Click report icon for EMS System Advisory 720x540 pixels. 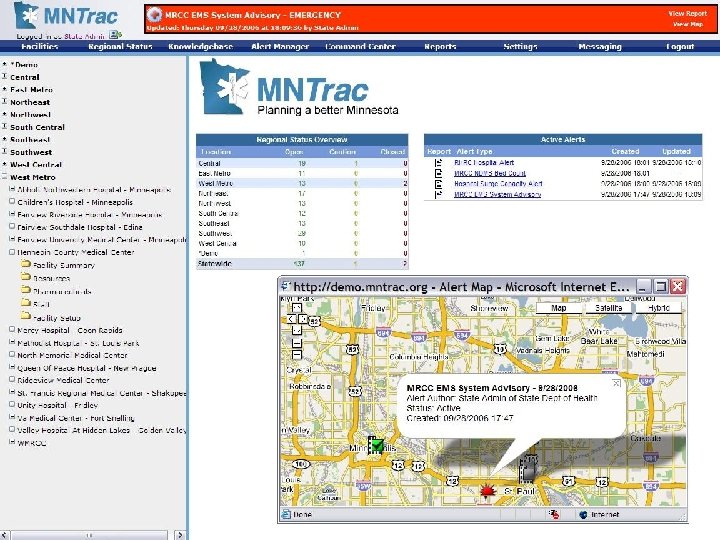pyautogui.click(x=439, y=194)
